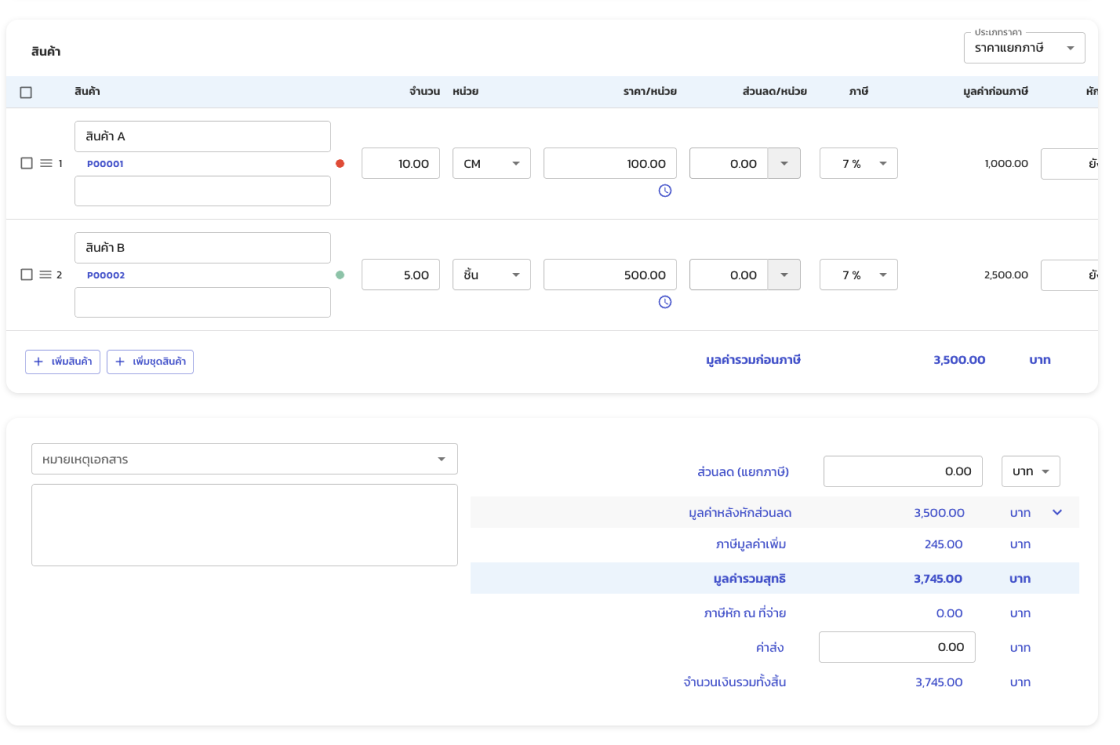
Task: Open หมายเหตุเอกสาร dropdown
Action: pyautogui.click(x=244, y=459)
